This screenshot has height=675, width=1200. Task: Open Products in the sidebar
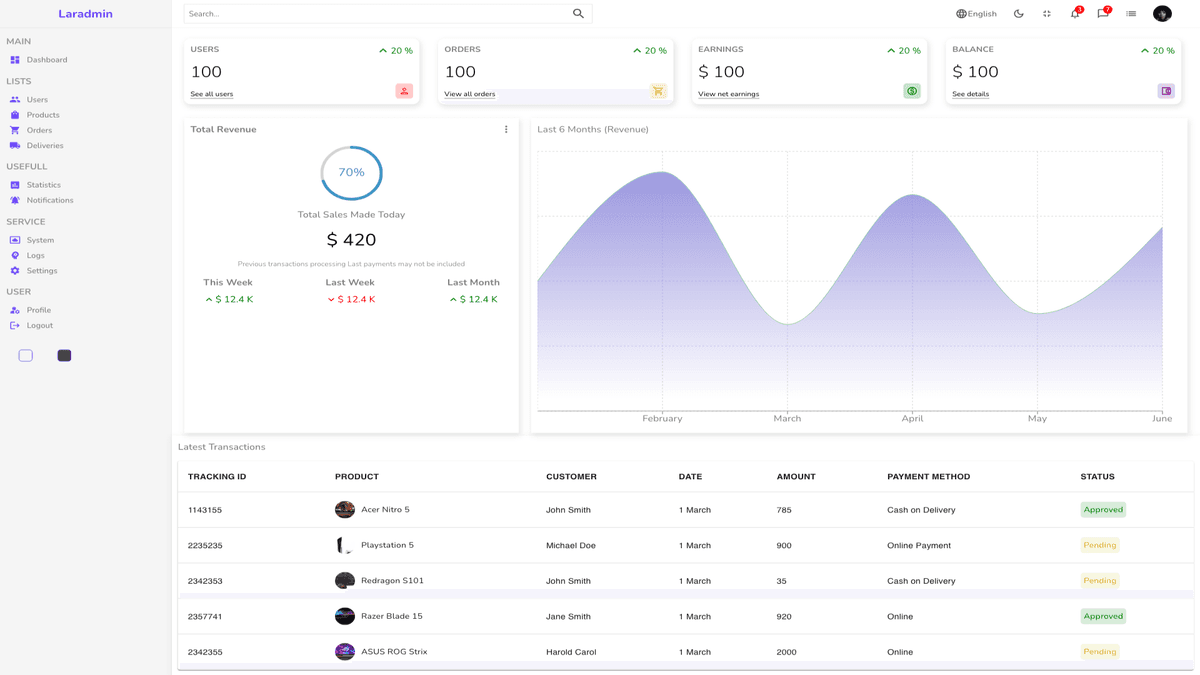point(43,115)
